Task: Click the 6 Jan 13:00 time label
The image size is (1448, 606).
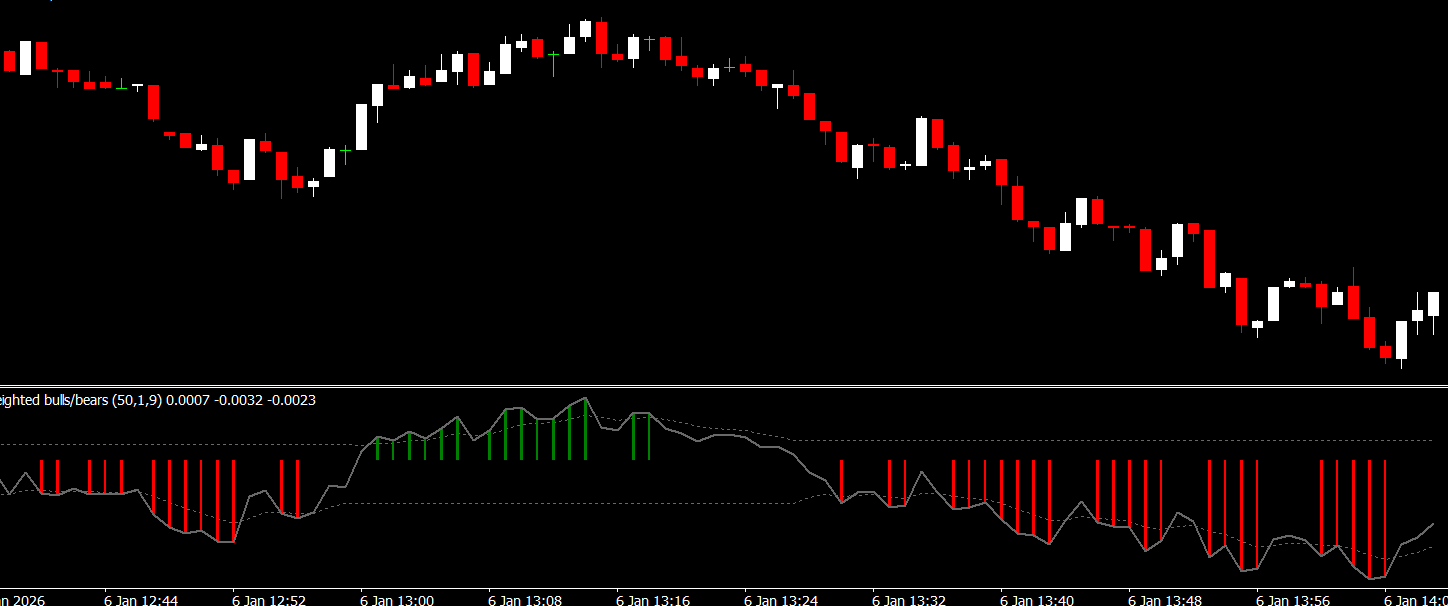Action: [397, 600]
